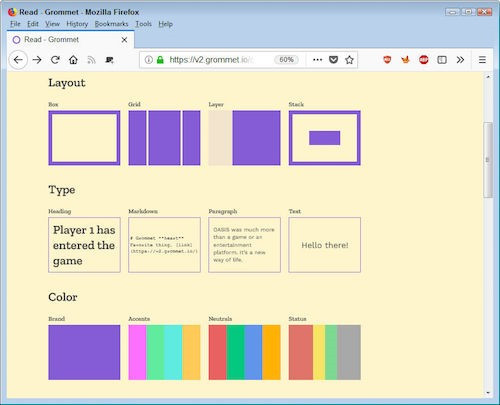Click the cyan Accents color stripe

coord(173,352)
